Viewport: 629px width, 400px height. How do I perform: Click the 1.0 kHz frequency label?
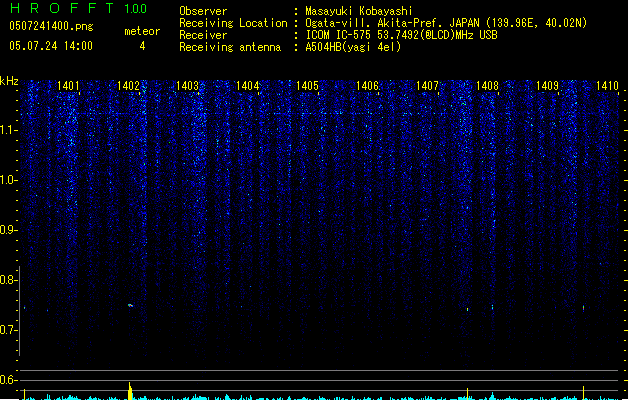coord(7,180)
